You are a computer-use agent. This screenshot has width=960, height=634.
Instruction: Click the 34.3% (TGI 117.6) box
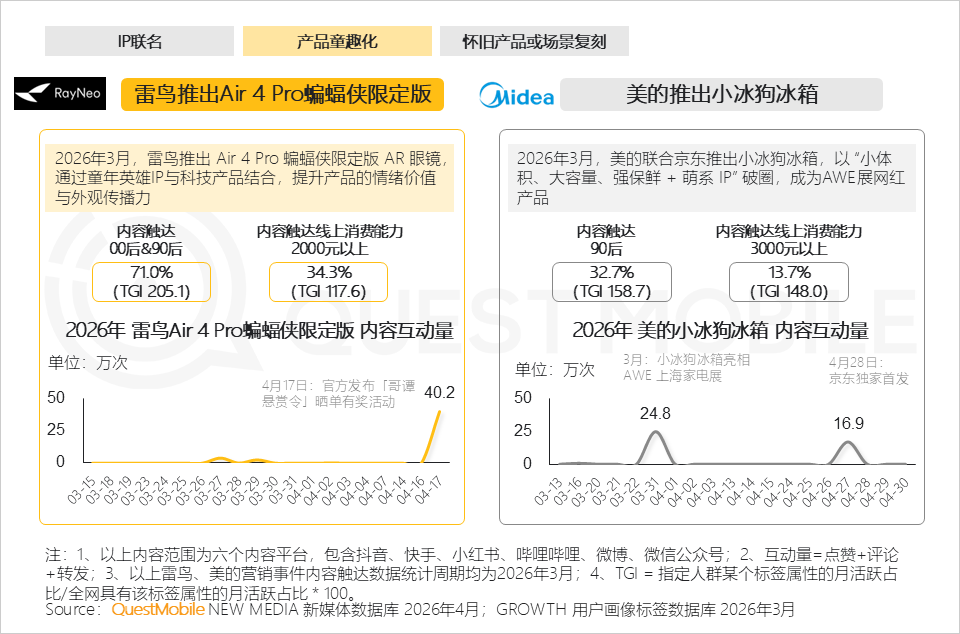pyautogui.click(x=328, y=282)
